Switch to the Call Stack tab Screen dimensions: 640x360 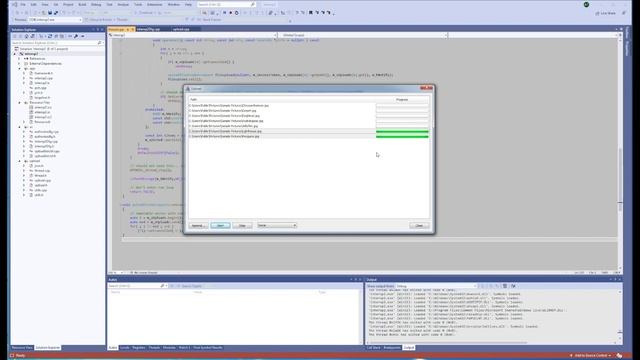pos(373,348)
